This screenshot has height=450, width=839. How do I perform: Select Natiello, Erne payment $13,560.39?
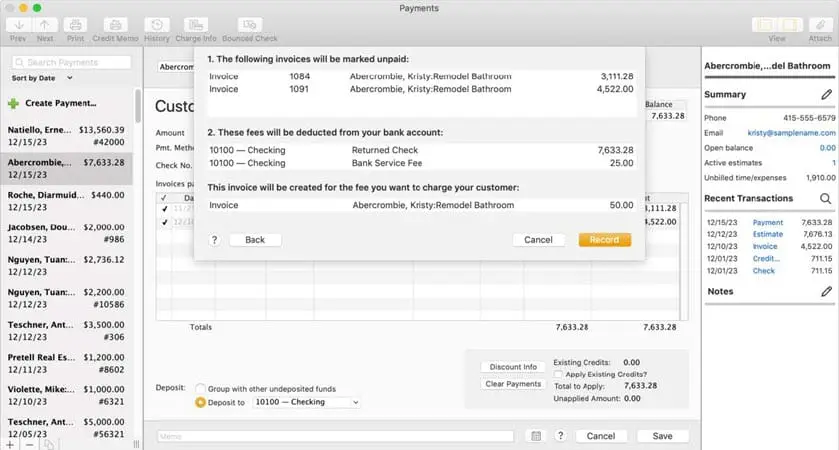(66, 136)
